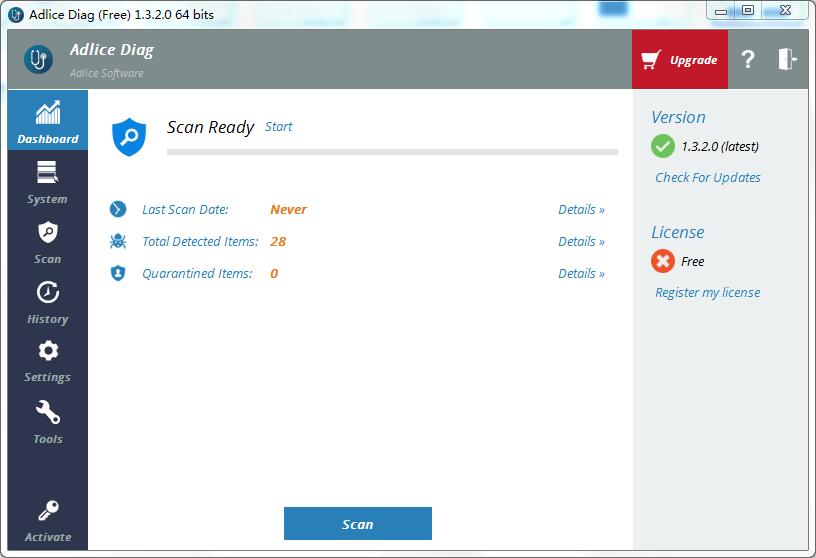Click the shopping cart Upgrade button
This screenshot has height=558, width=816.
click(680, 59)
